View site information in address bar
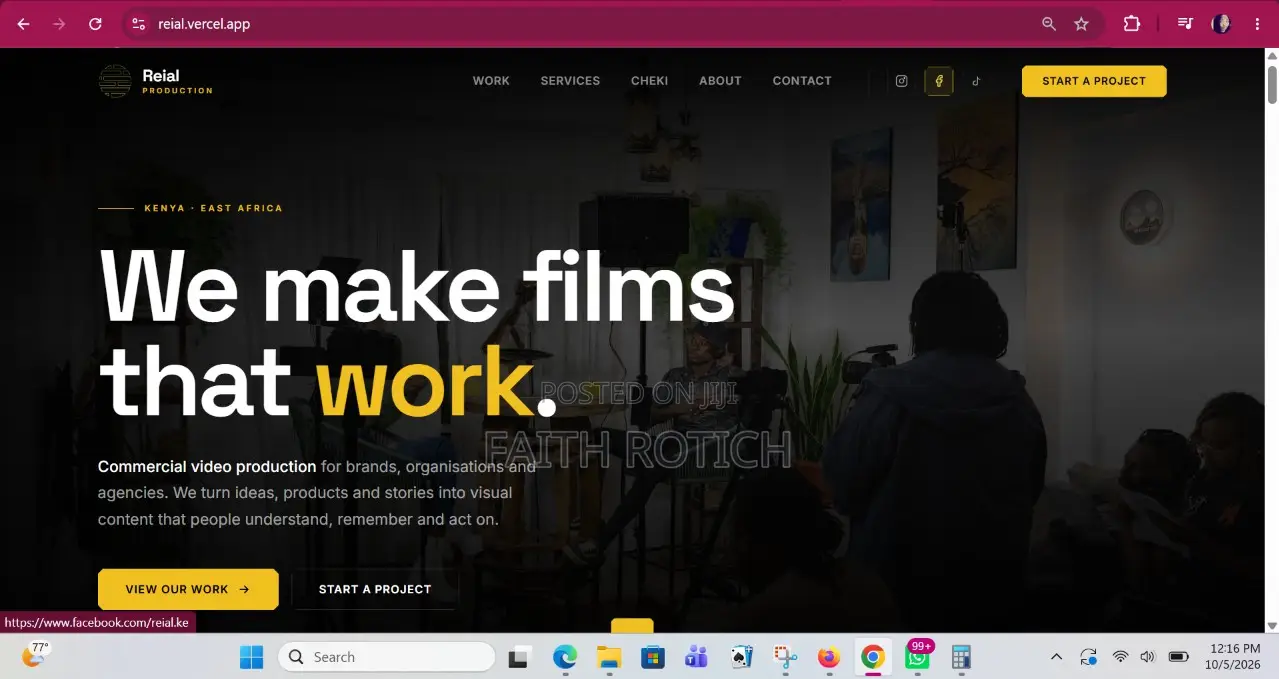 pos(139,24)
